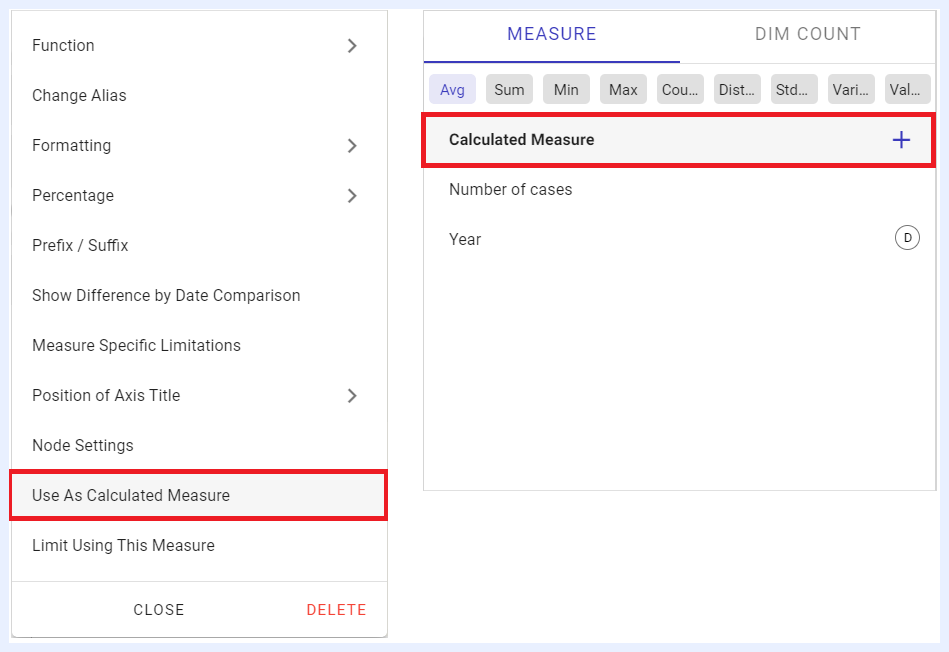Select the Cou... aggregation chip
949x652 pixels.
680,90
